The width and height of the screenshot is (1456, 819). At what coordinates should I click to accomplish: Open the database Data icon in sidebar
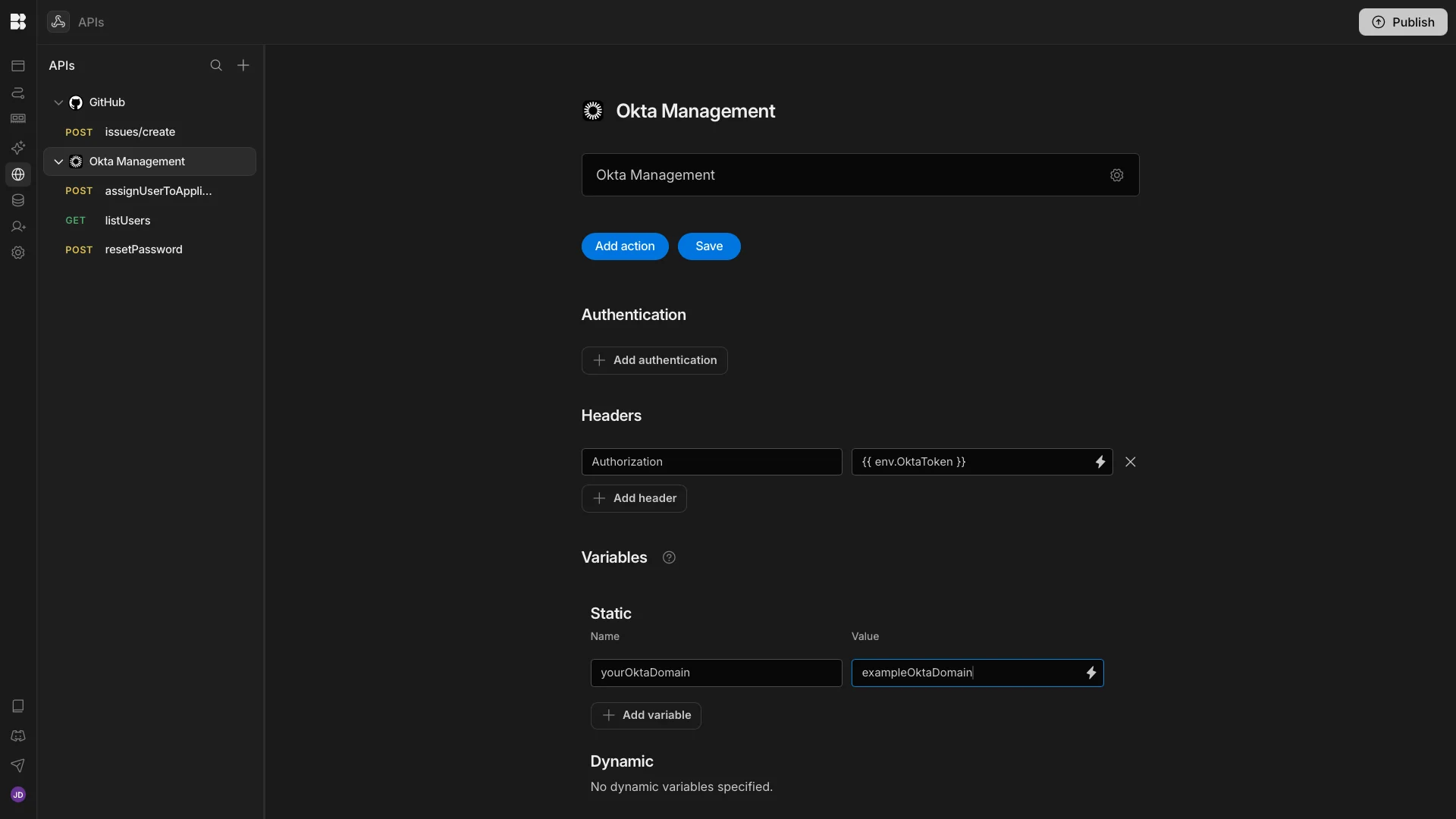point(18,201)
